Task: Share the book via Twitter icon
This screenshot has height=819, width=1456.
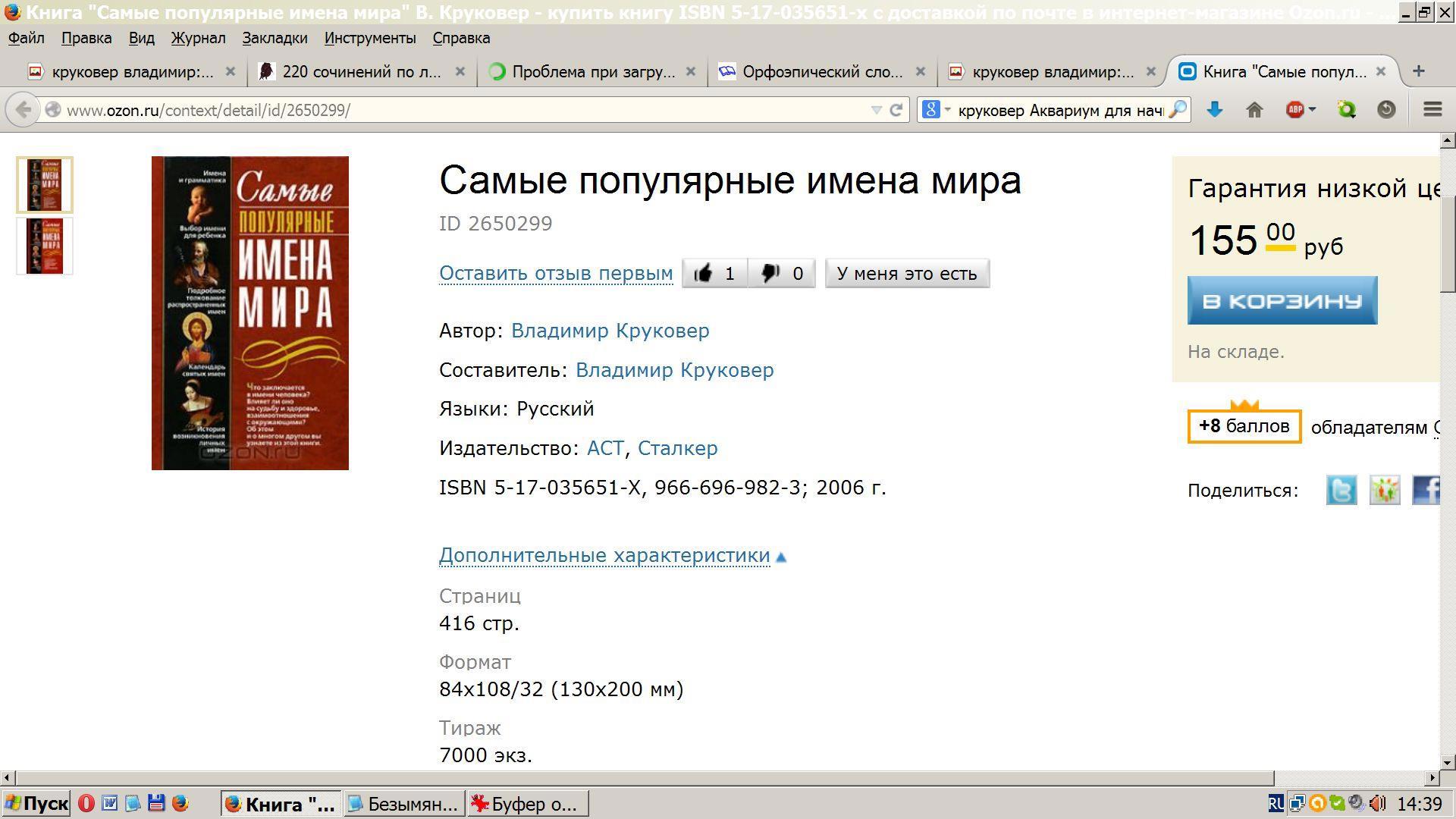Action: (1341, 490)
